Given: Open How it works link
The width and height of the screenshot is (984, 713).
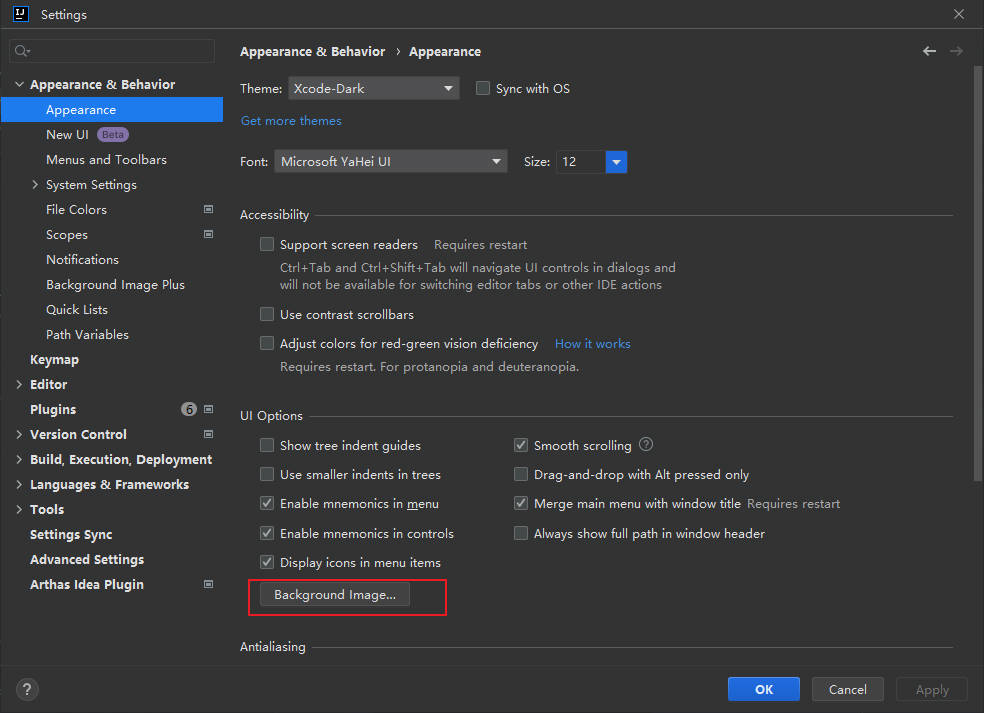Looking at the screenshot, I should click(x=592, y=343).
